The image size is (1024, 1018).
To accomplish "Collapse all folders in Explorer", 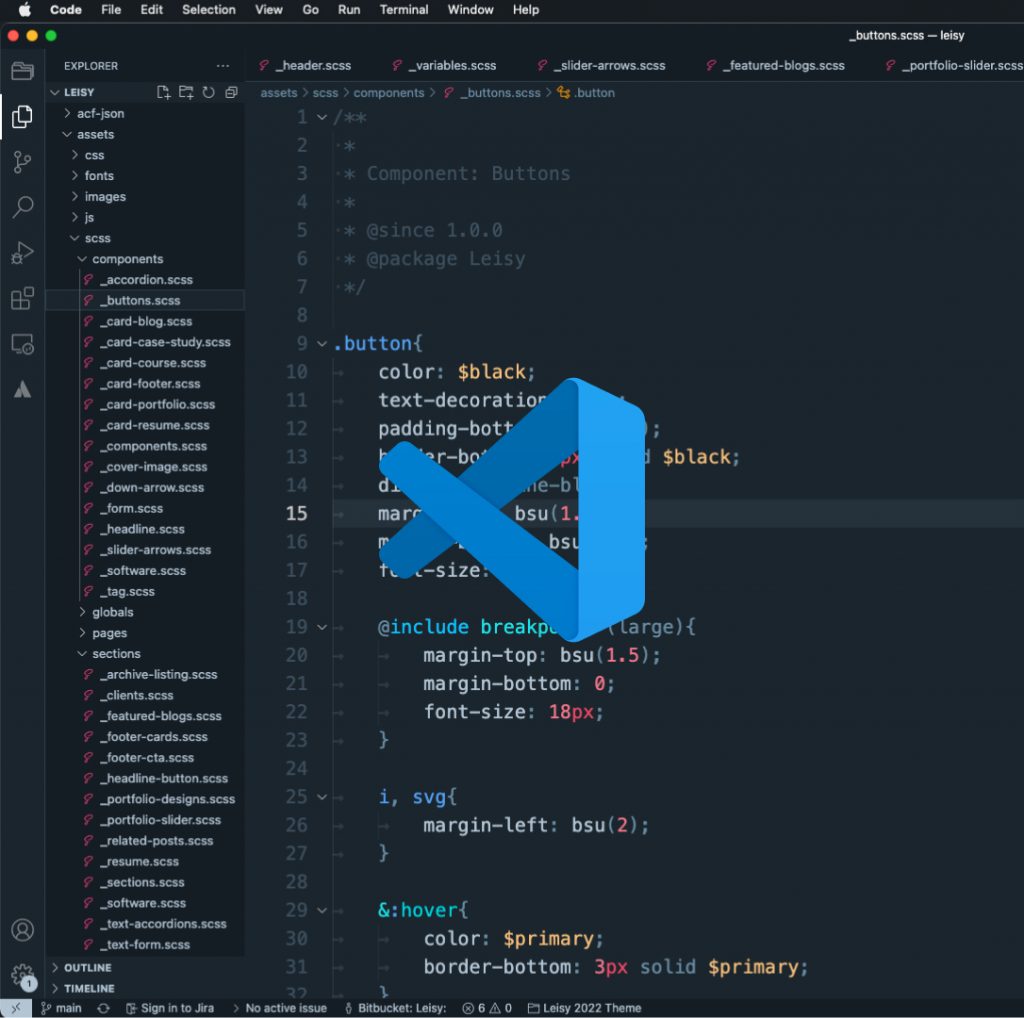I will 231,92.
